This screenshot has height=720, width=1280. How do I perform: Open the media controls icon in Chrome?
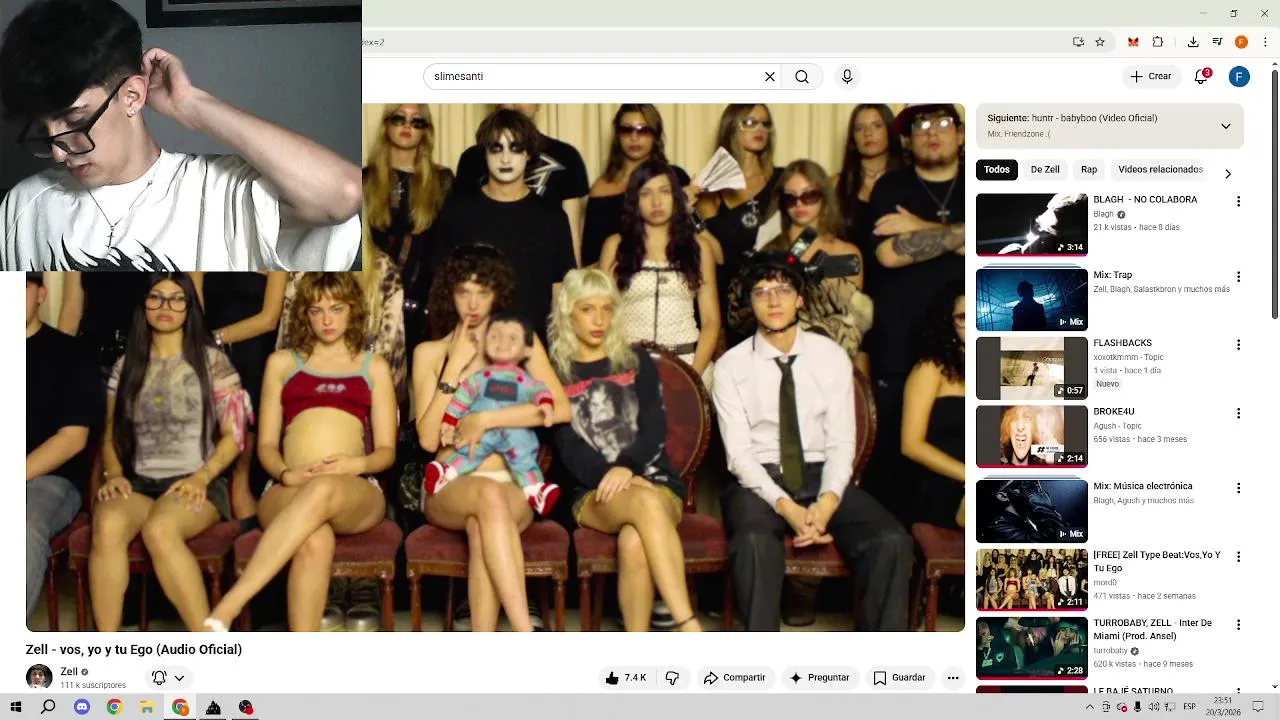coord(1217,42)
